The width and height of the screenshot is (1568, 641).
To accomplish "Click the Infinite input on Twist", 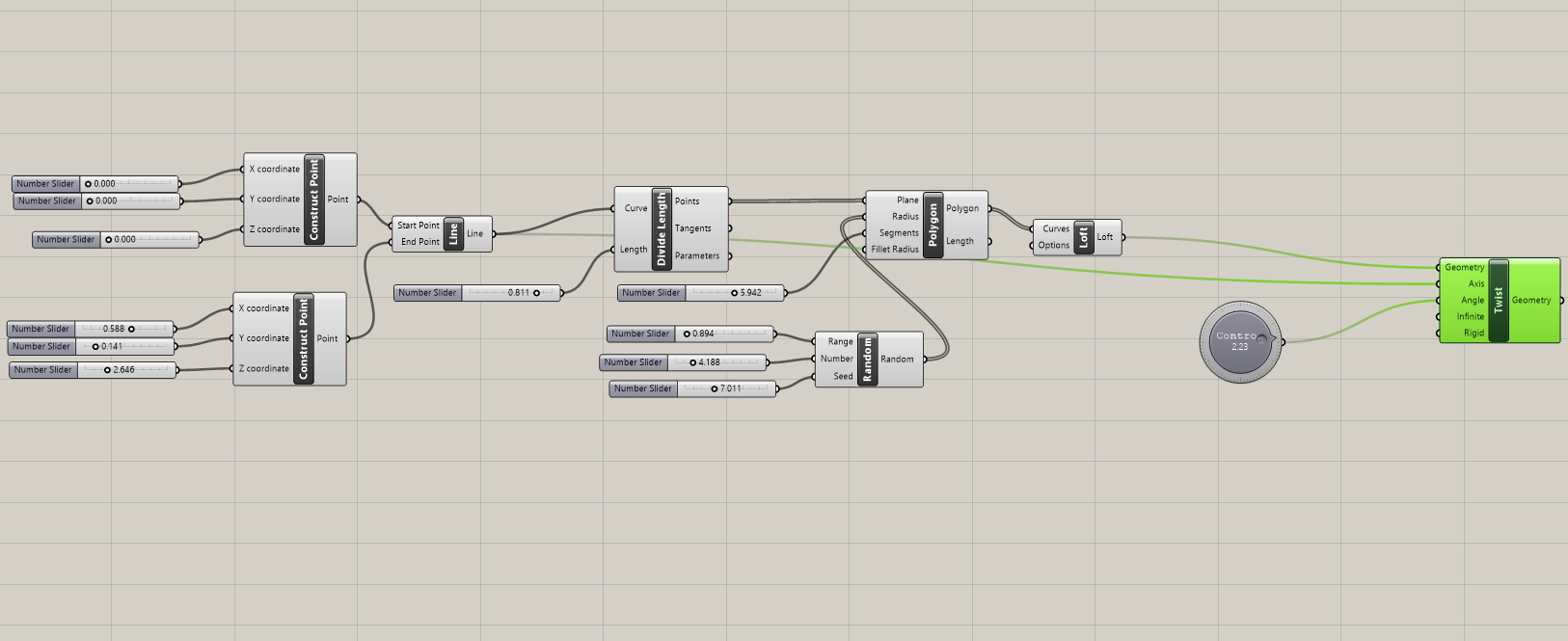I will [1471, 317].
